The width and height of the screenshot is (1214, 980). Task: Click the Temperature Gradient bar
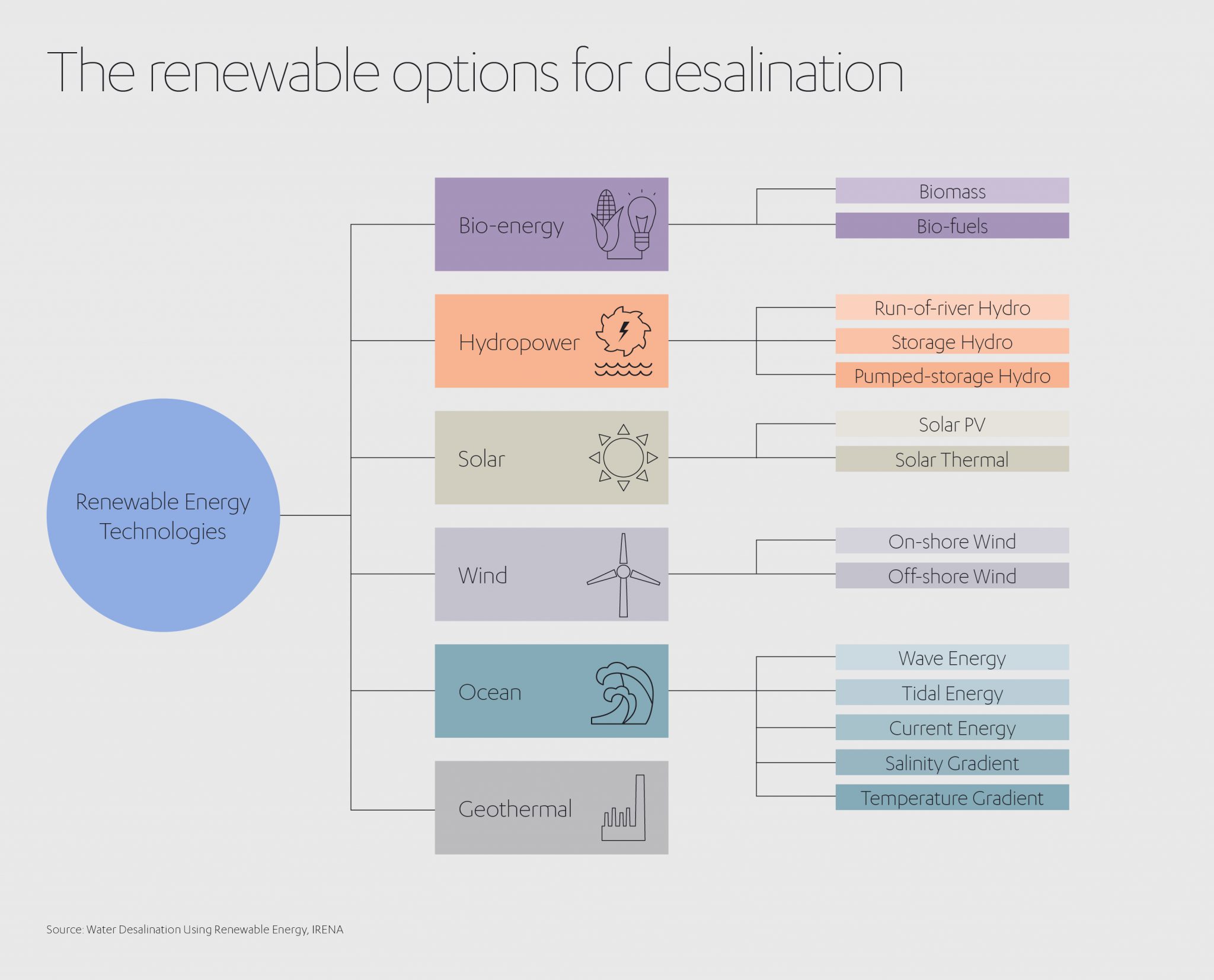click(x=953, y=798)
